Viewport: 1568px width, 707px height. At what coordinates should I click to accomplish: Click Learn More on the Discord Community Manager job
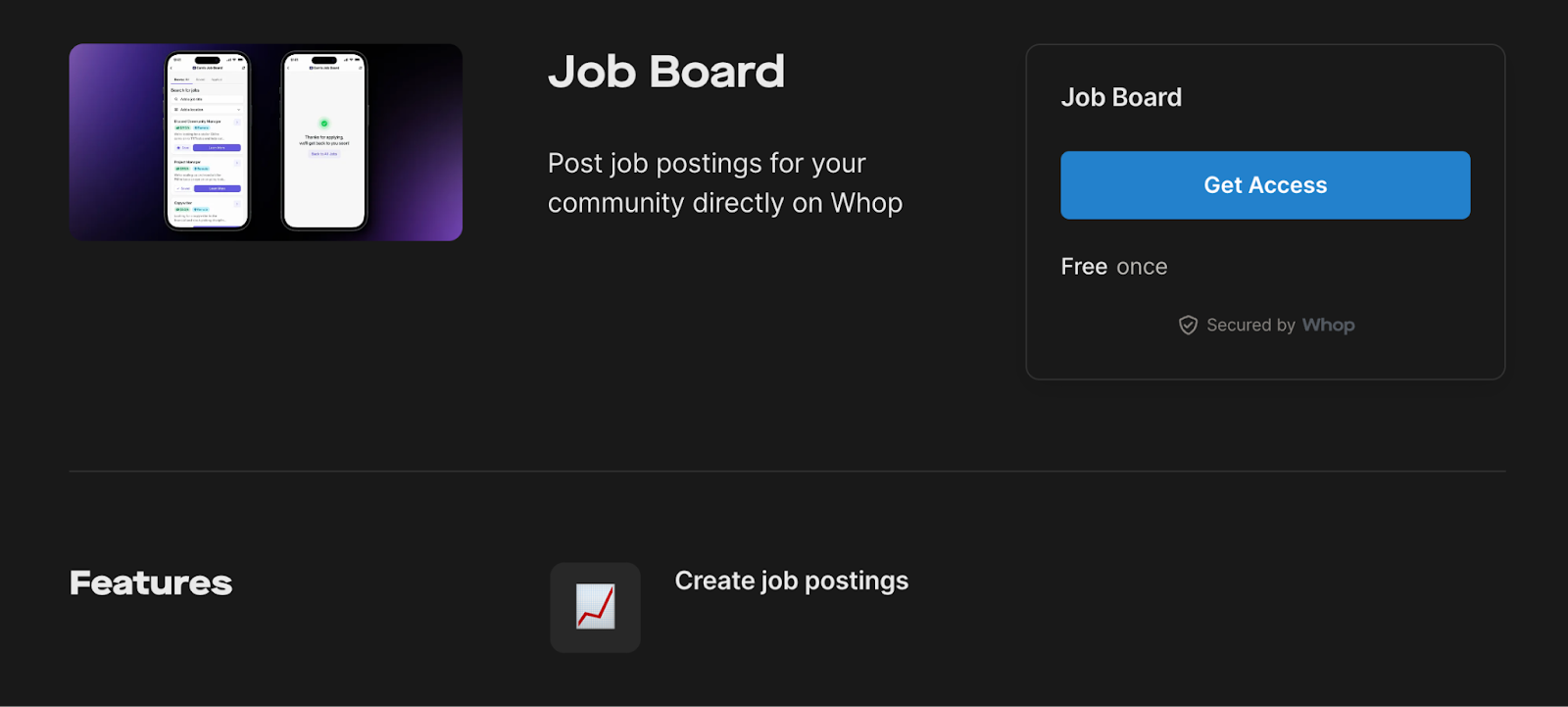tap(217, 148)
